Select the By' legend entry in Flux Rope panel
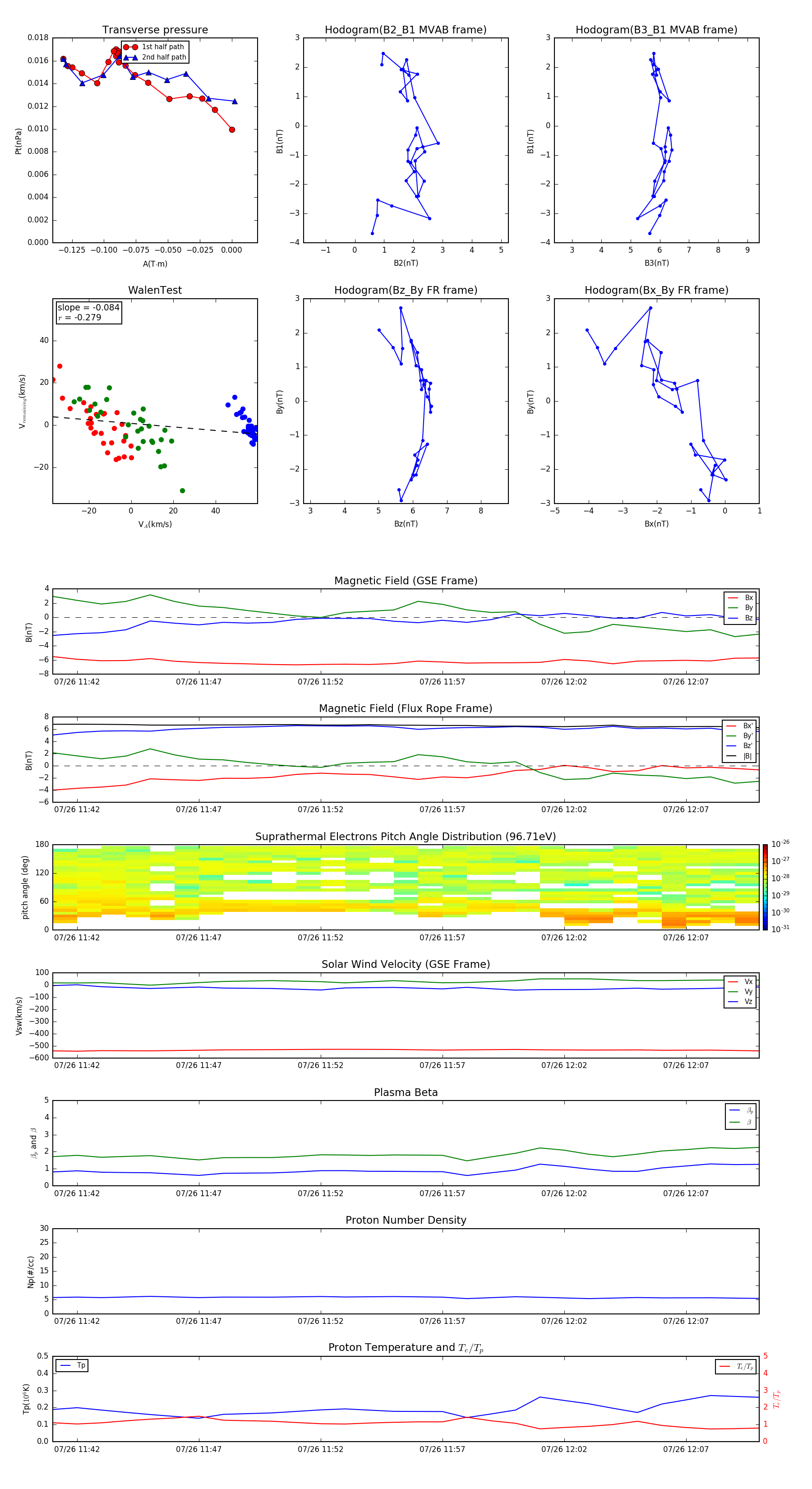The image size is (812, 1489). pos(740,736)
